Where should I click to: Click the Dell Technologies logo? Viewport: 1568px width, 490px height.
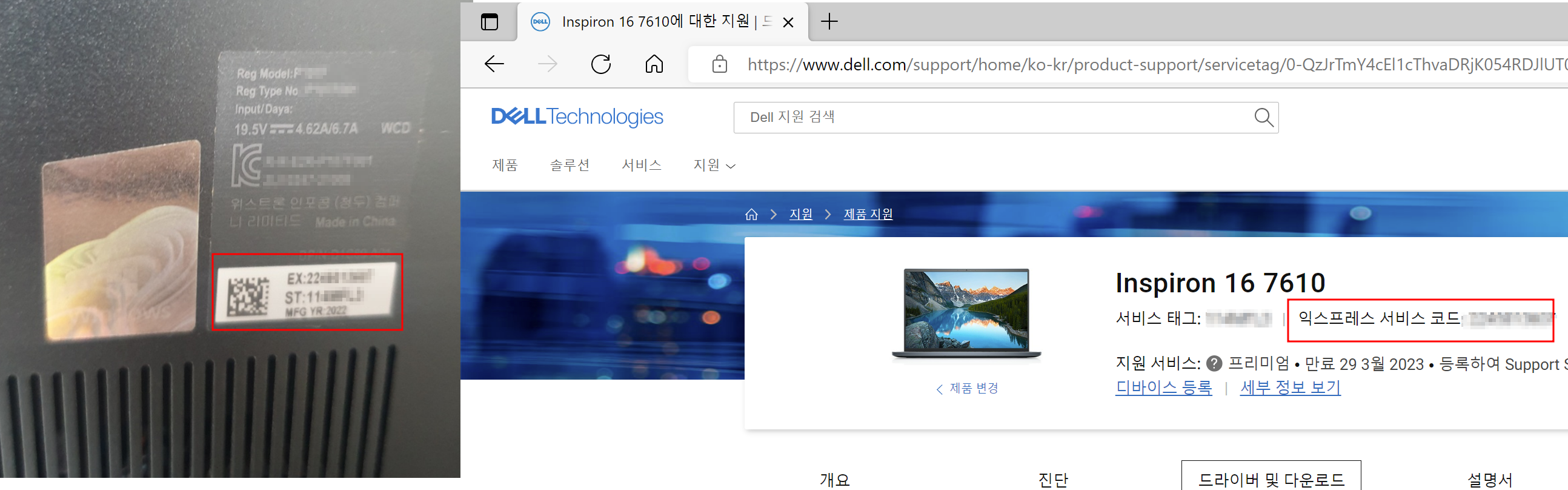(577, 116)
